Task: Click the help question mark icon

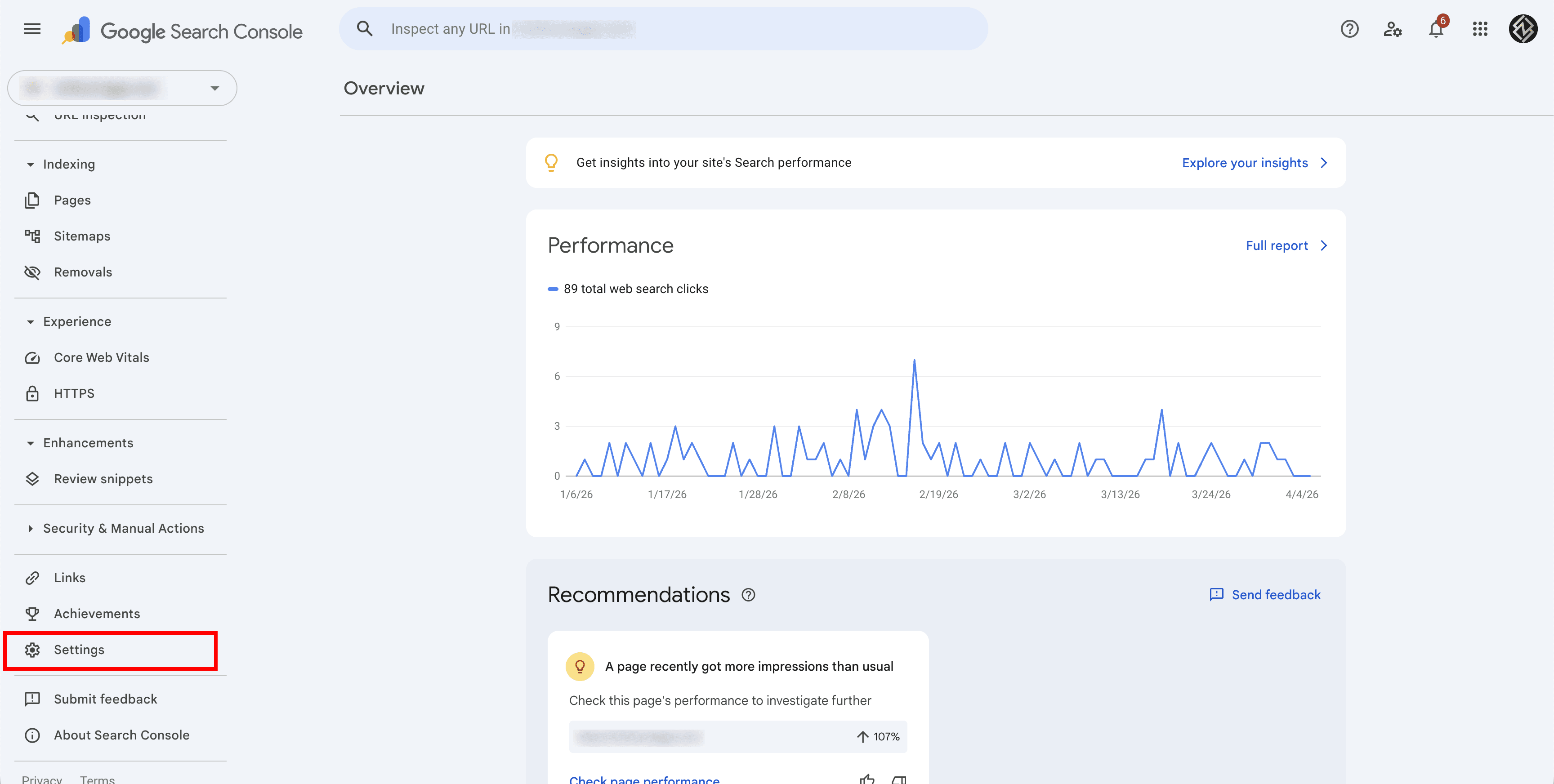Action: tap(1349, 29)
